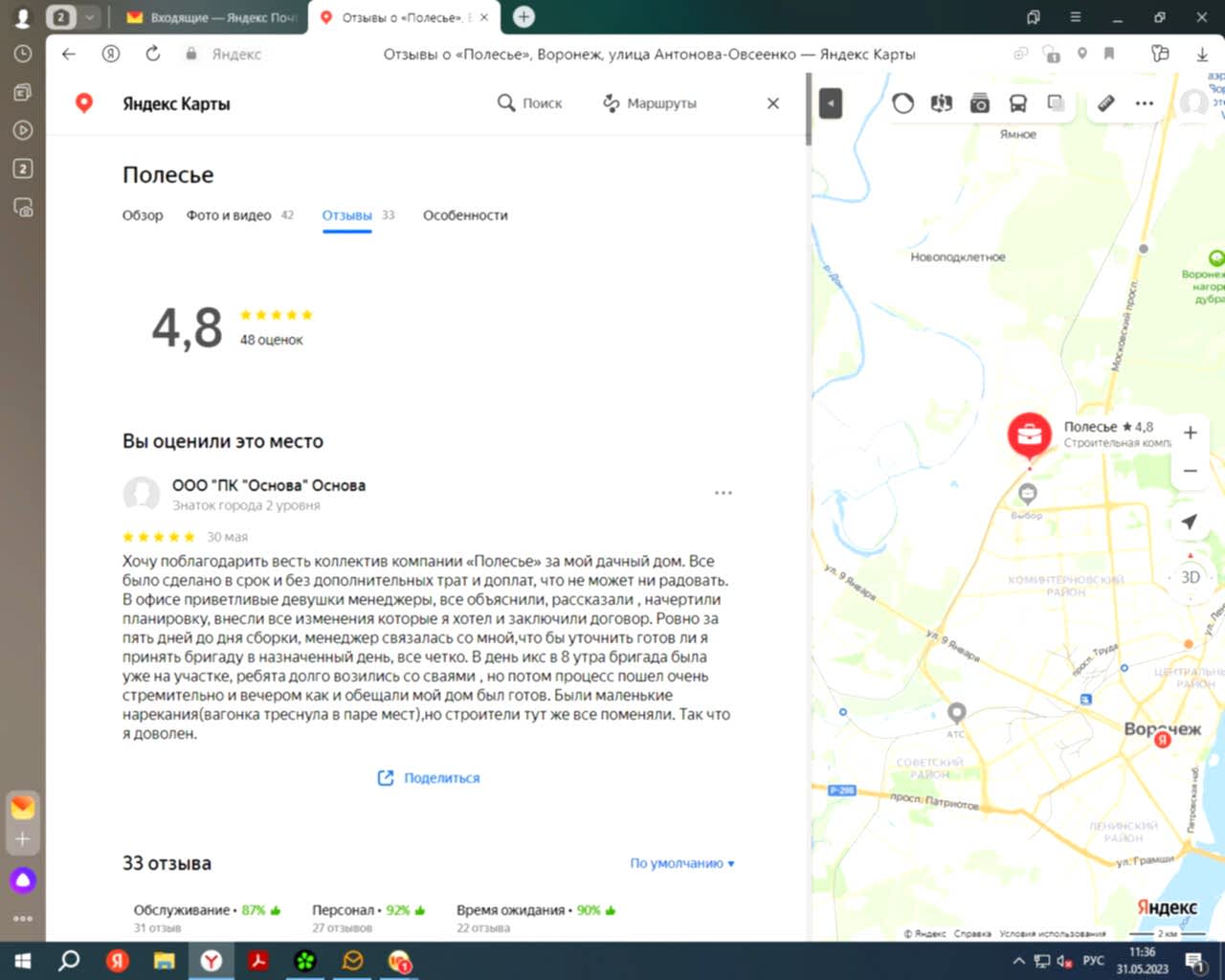Viewport: 1225px width, 980px height.
Task: Click the traffic layer icon on the map
Action: [x=902, y=103]
